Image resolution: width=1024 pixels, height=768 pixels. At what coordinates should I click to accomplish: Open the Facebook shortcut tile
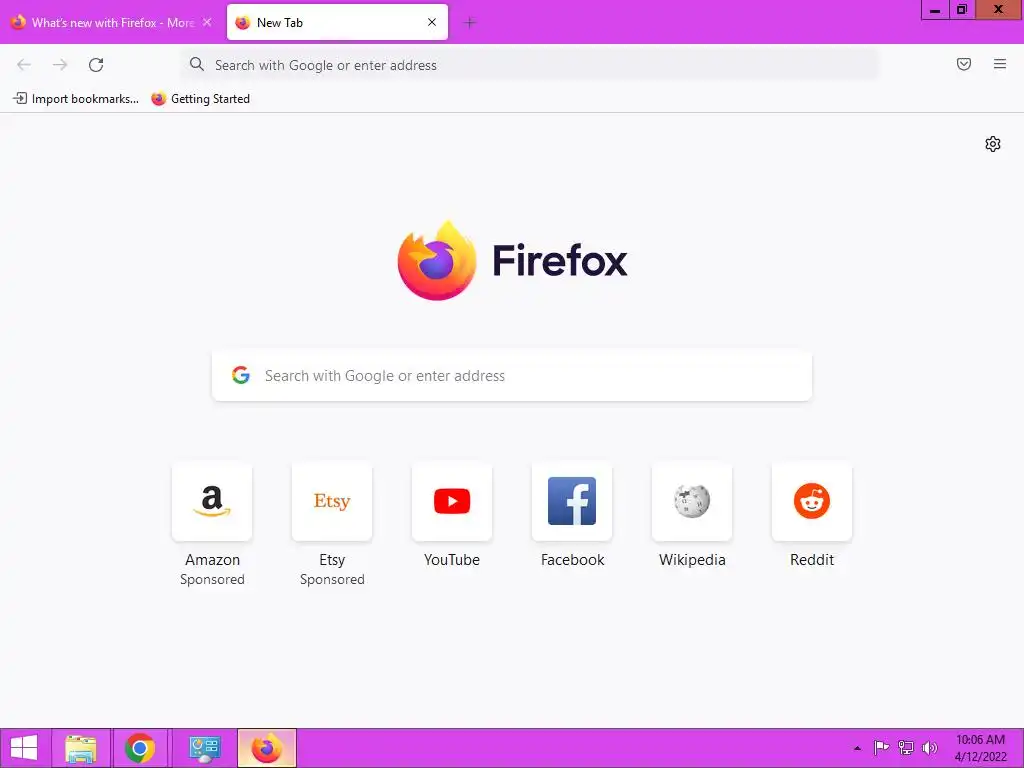pyautogui.click(x=572, y=502)
